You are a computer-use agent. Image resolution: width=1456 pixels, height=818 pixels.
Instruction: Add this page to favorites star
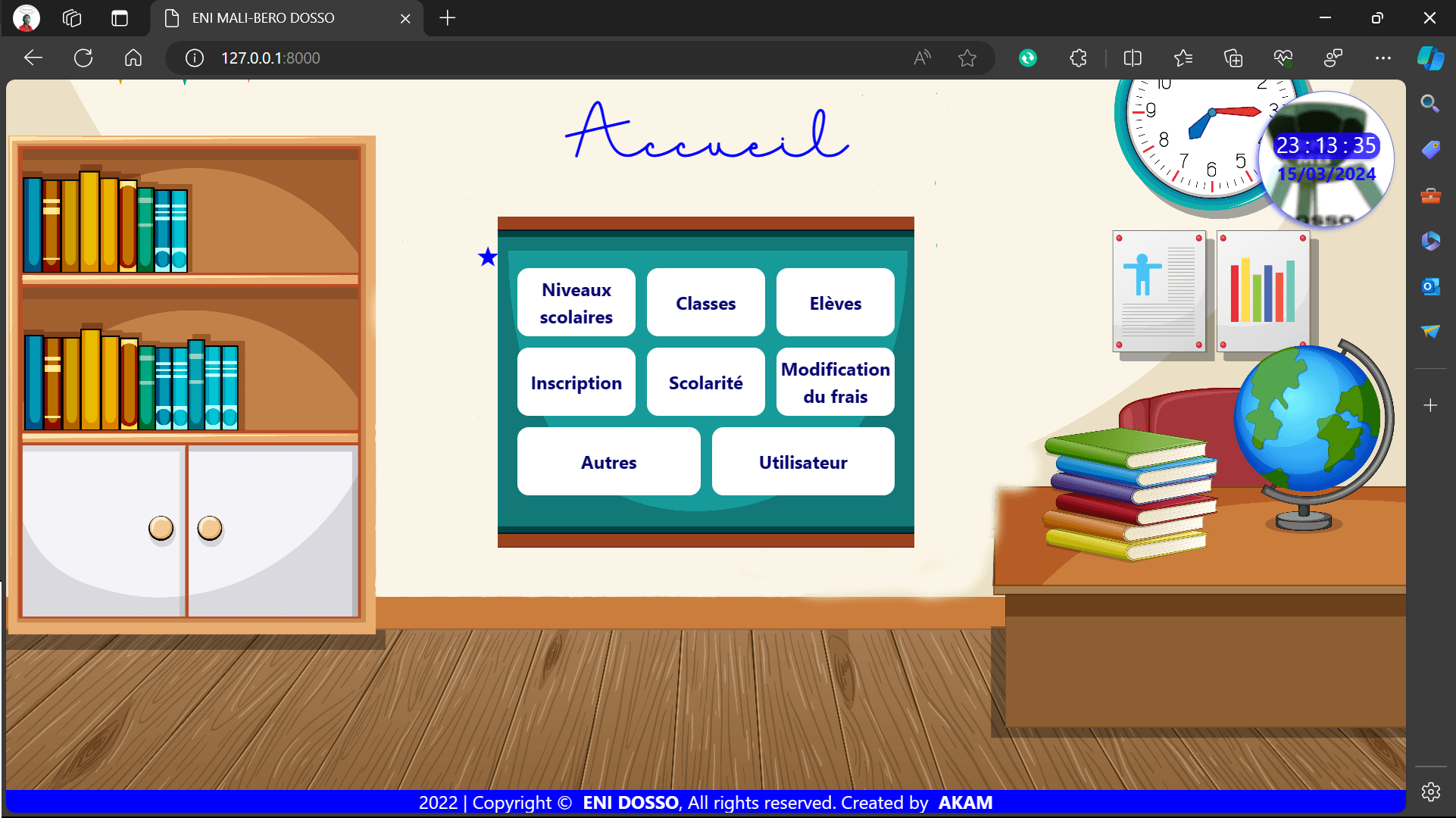click(967, 58)
